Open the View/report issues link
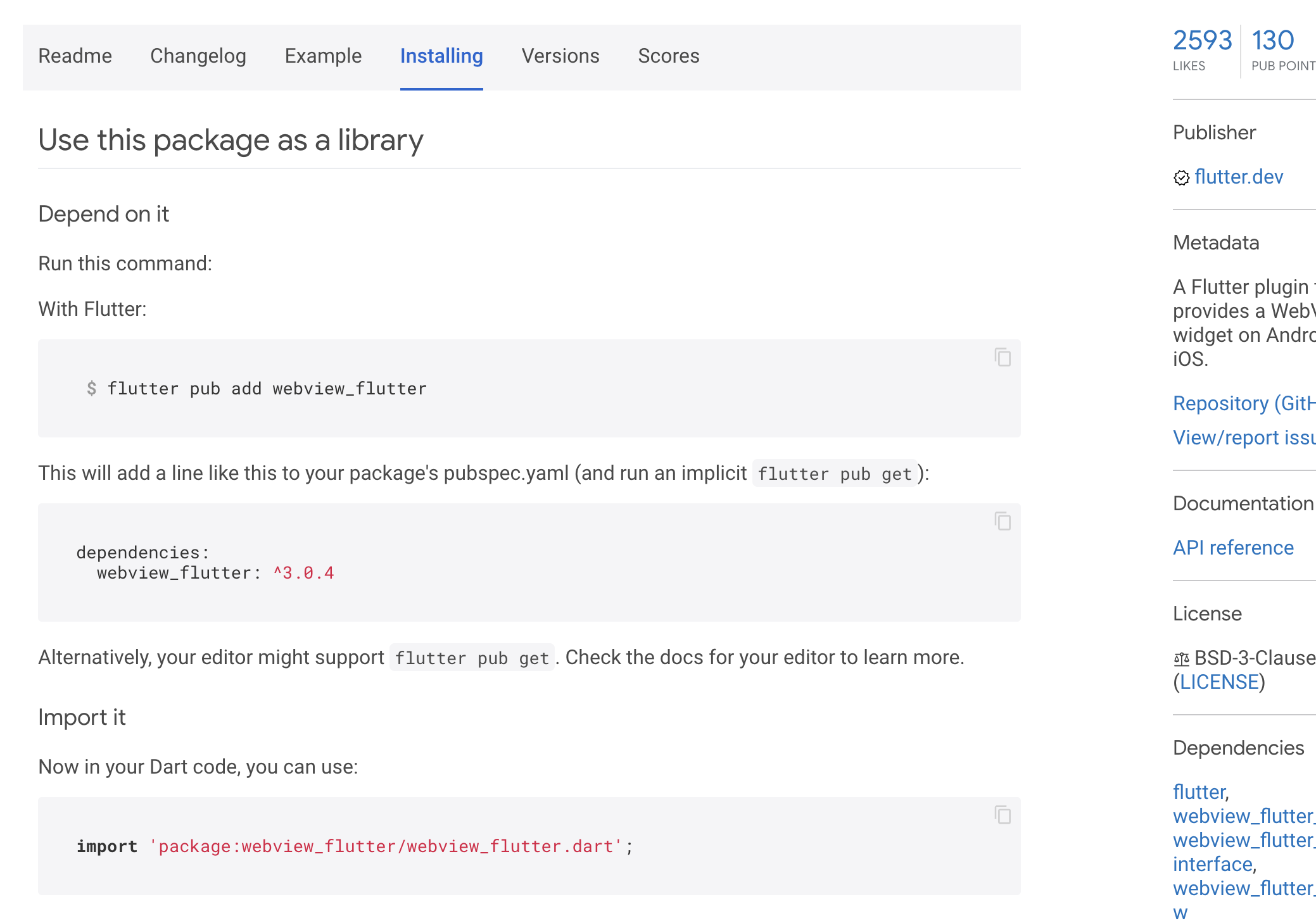The height and width of the screenshot is (923, 1316). tap(1244, 437)
